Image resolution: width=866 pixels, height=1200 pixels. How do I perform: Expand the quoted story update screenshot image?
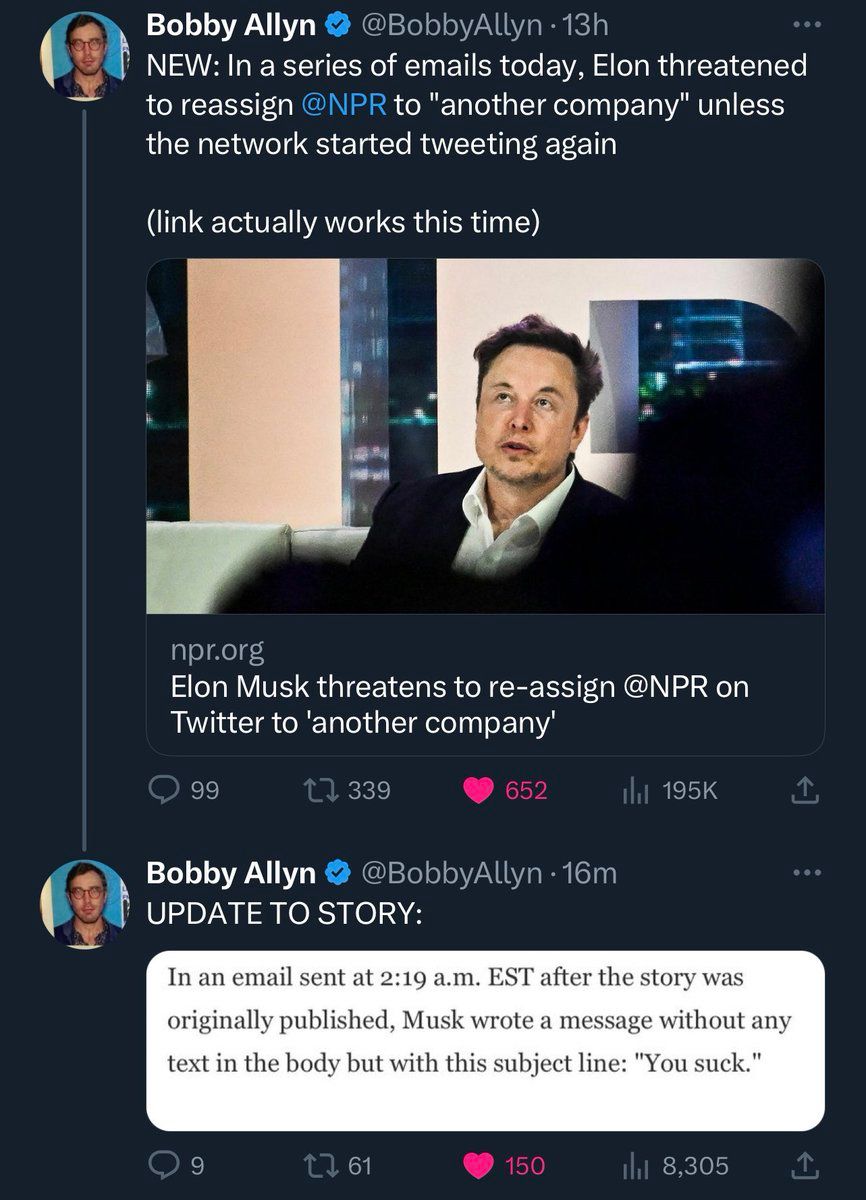(x=485, y=1040)
